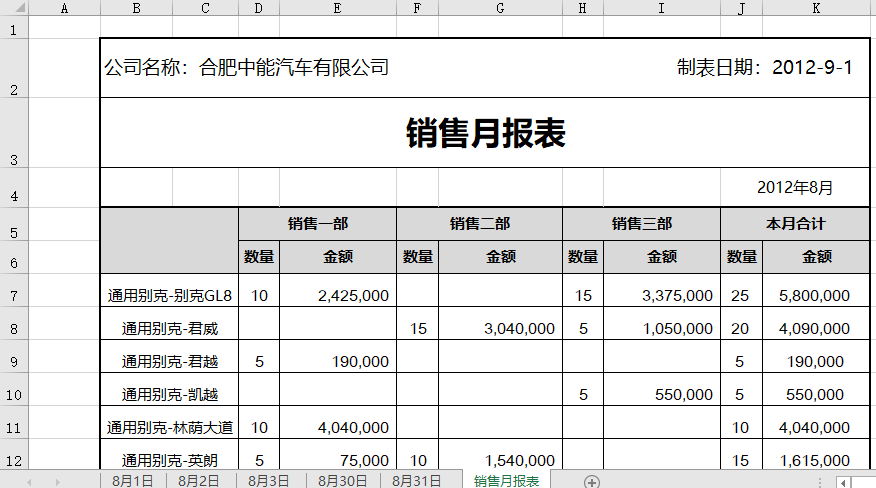876x488 pixels.
Task: Select row 7 by its header
Action: pos(14,296)
